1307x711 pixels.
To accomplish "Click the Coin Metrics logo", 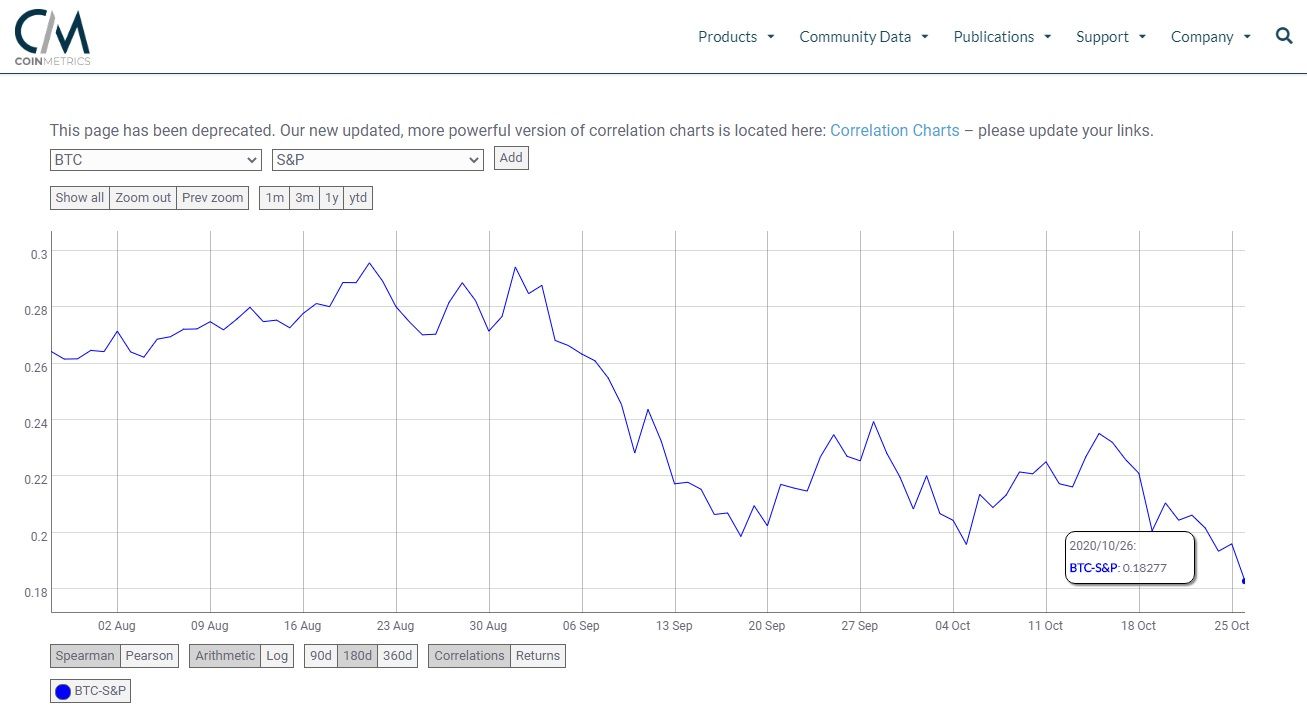I will [x=52, y=37].
